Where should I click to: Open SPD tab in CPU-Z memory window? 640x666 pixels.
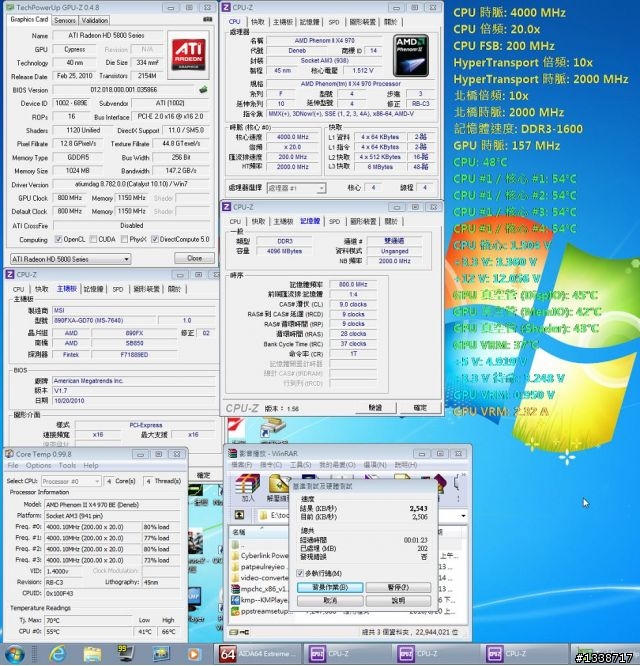pos(335,221)
